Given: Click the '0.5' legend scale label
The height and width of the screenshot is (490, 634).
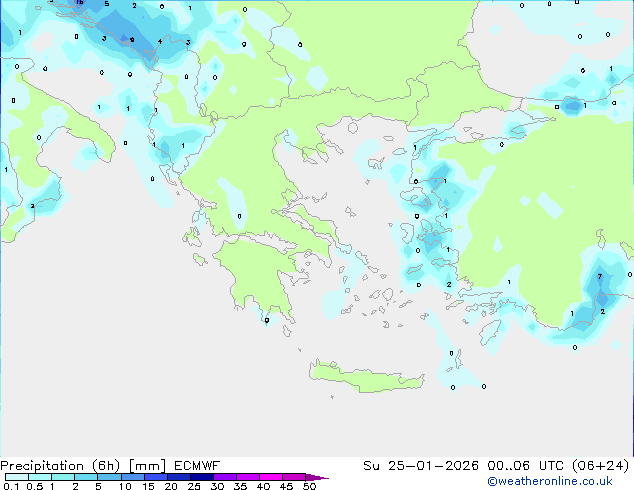Looking at the screenshot, I should pos(34,486).
